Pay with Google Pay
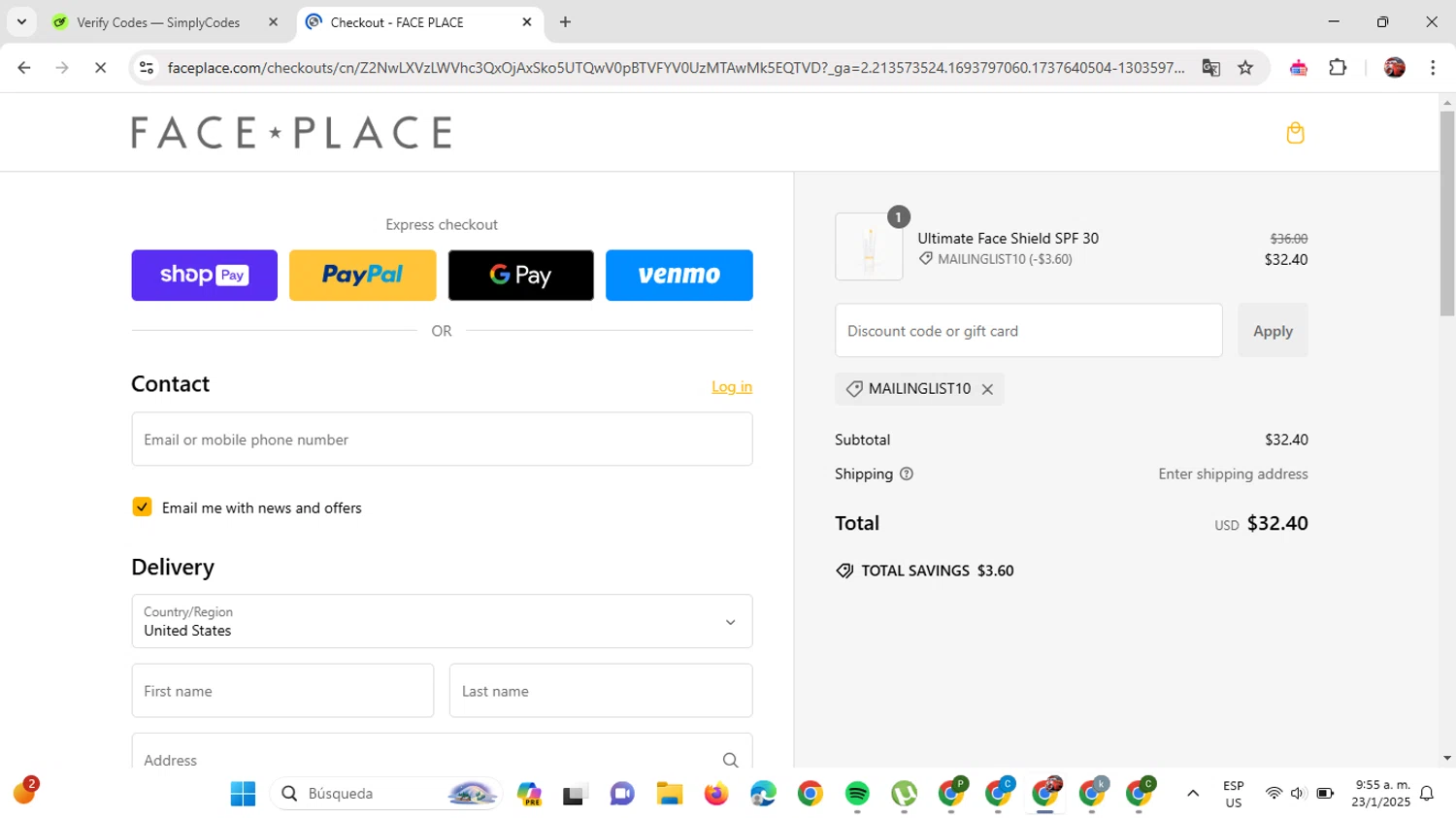 (520, 276)
